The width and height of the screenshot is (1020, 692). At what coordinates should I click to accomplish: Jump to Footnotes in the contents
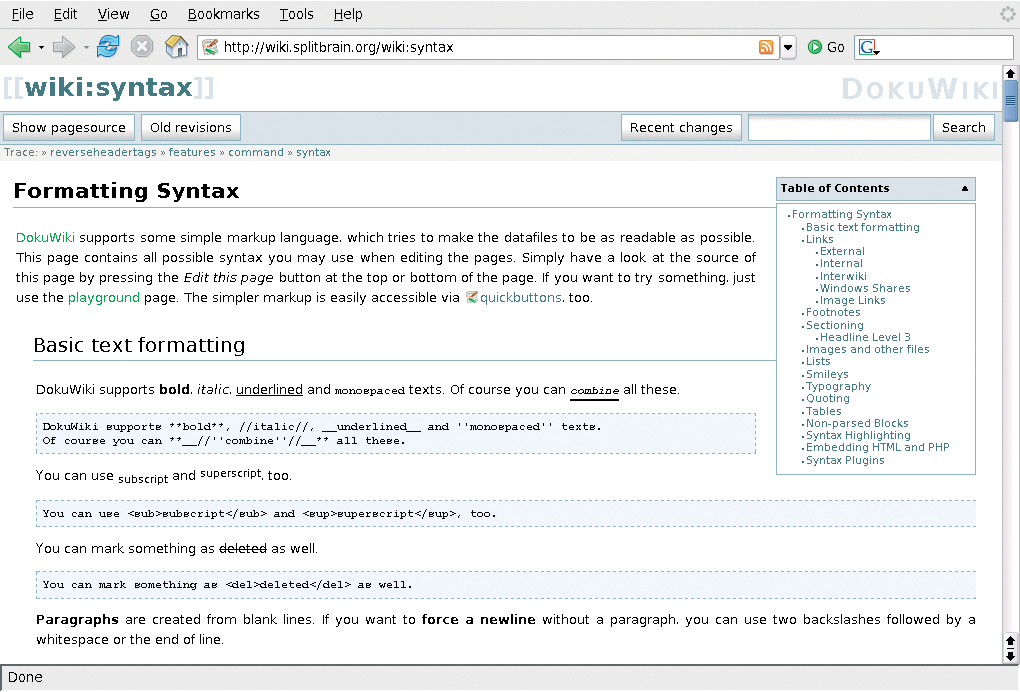point(833,312)
